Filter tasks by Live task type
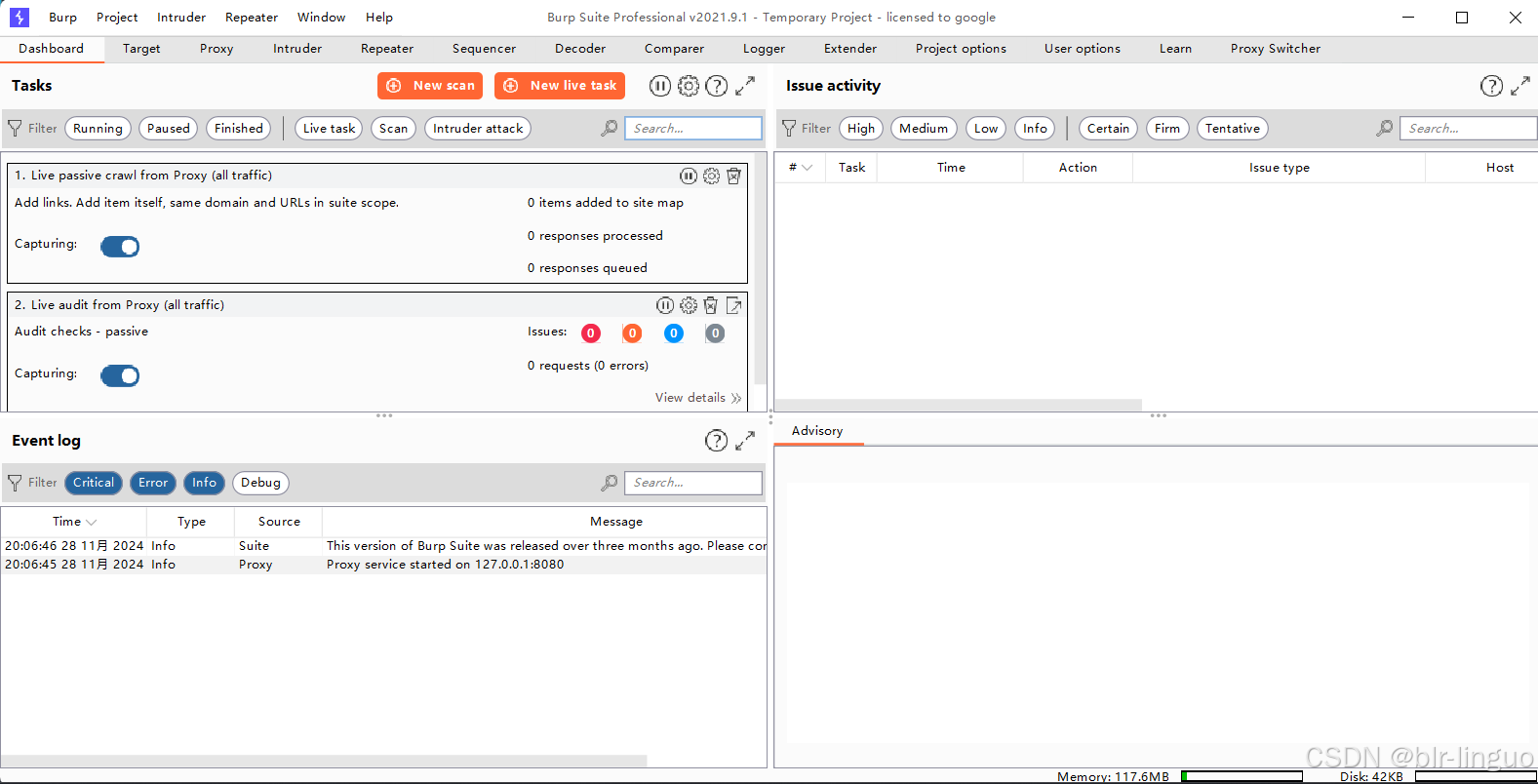1538x784 pixels. pyautogui.click(x=329, y=129)
